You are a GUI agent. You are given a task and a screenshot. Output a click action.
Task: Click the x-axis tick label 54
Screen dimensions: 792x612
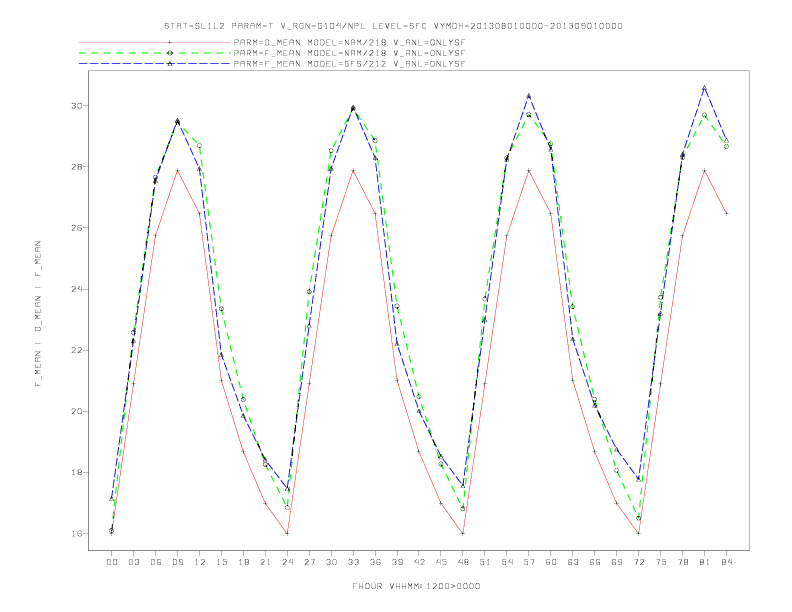[x=507, y=562]
